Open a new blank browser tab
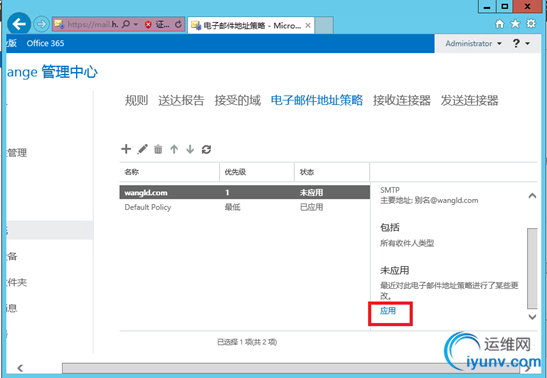 click(324, 25)
